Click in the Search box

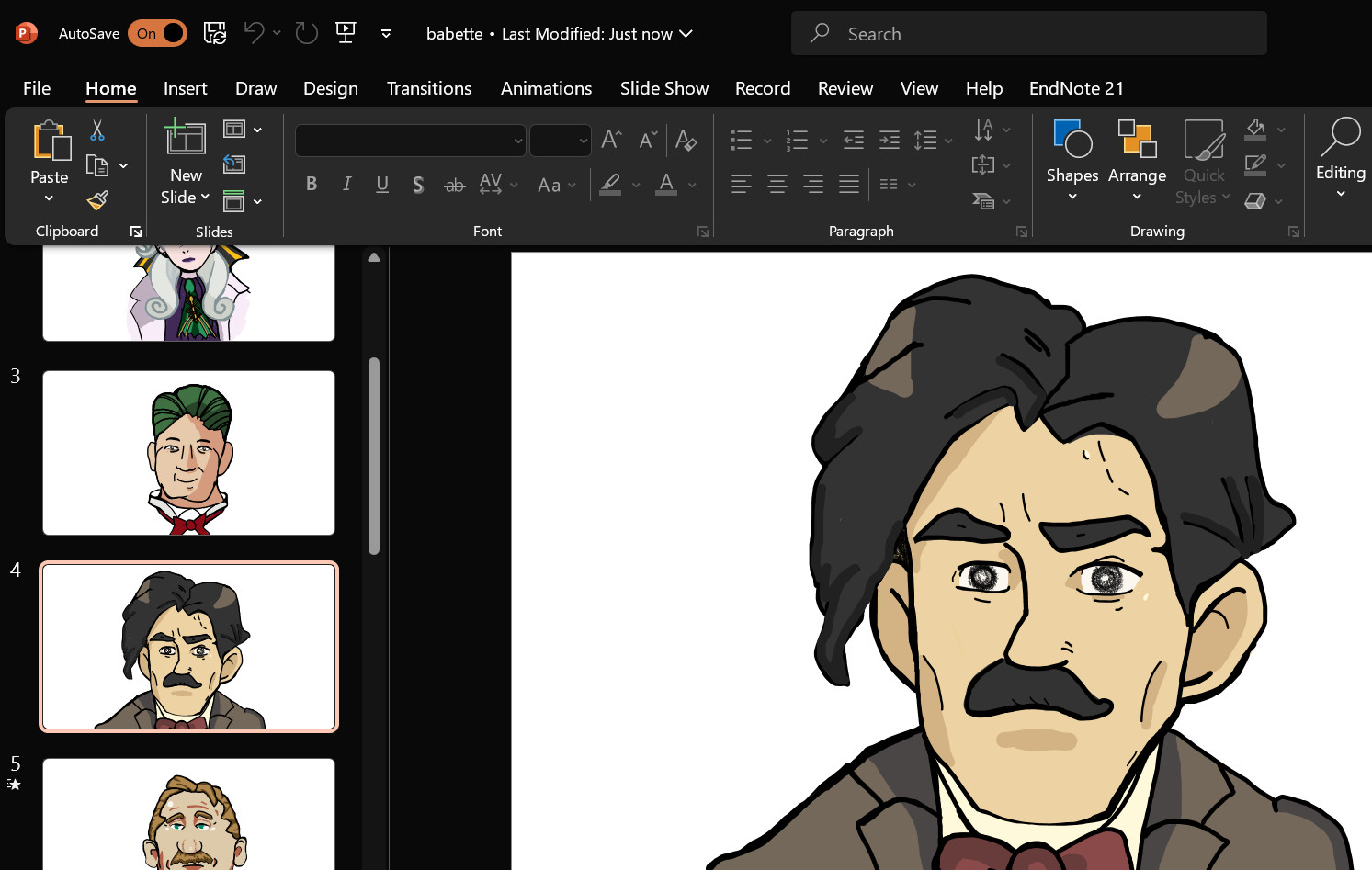point(1028,33)
